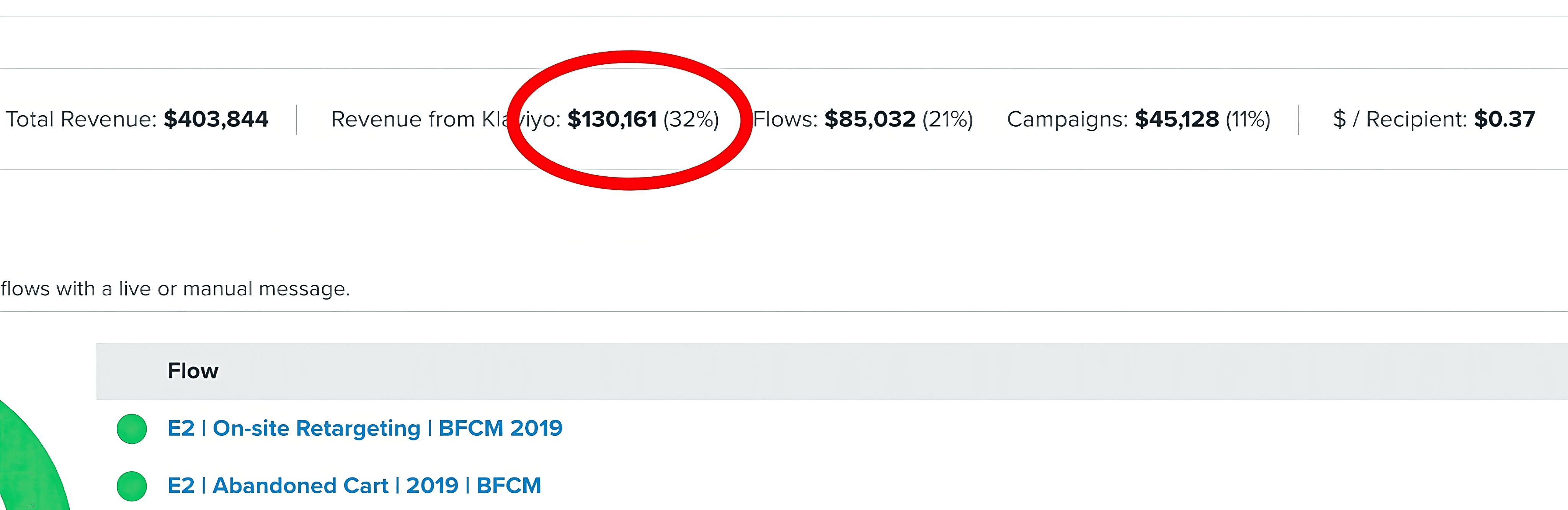Image resolution: width=1568 pixels, height=510 pixels.
Task: Click the Total Revenue label
Action: [81, 119]
